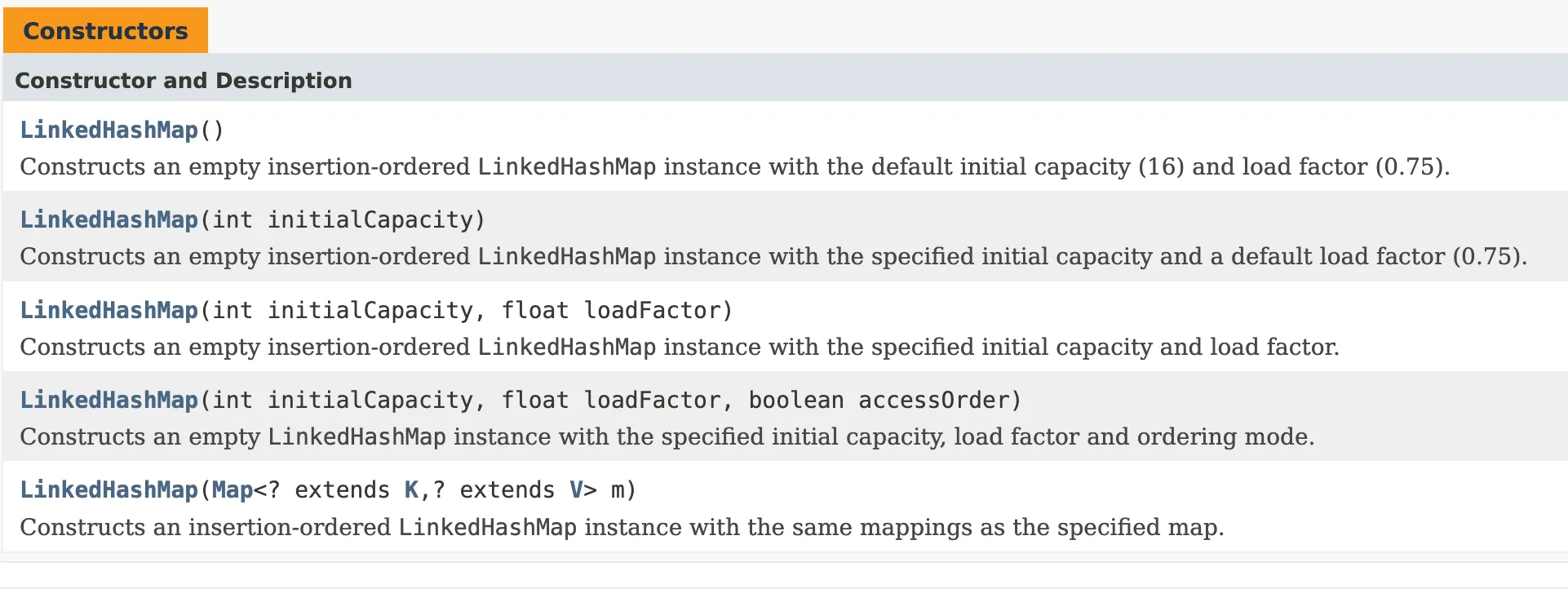Viewport: 1568px width, 589px height.
Task: Click description mentioning default initial capacity (16)
Action: coord(734,166)
